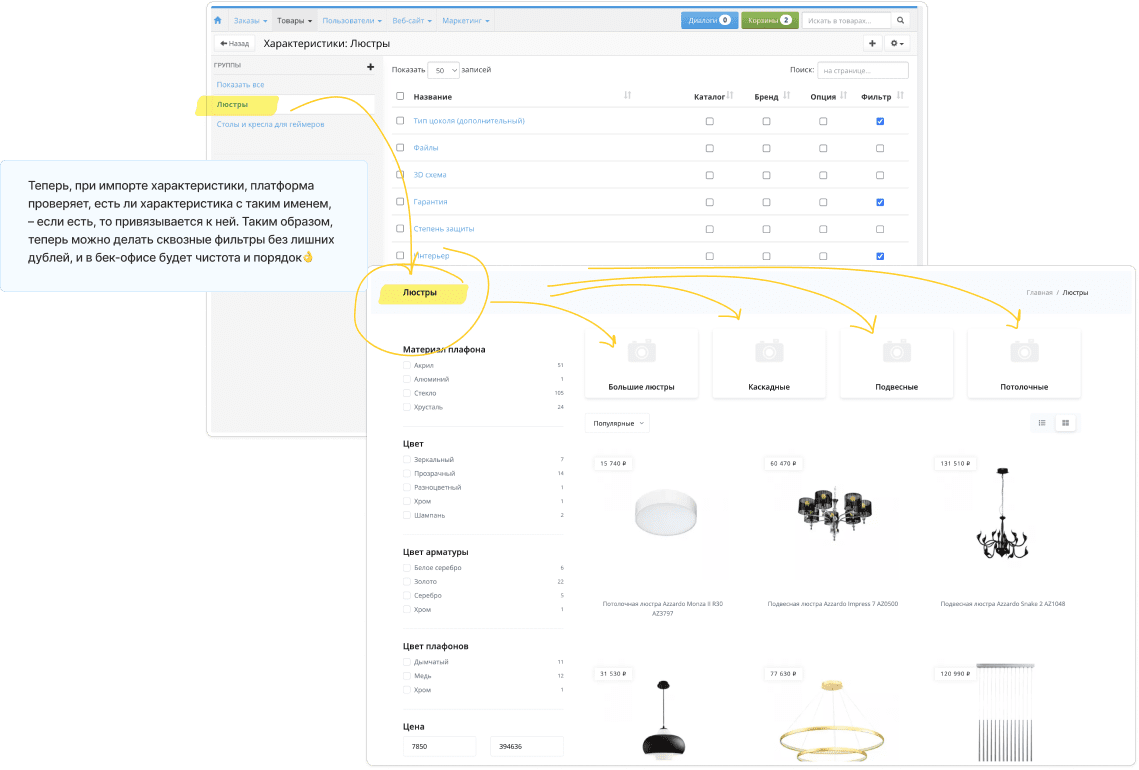Screen dimensions: 1139x770
Task: Click the Диалоги button
Action: tap(709, 20)
